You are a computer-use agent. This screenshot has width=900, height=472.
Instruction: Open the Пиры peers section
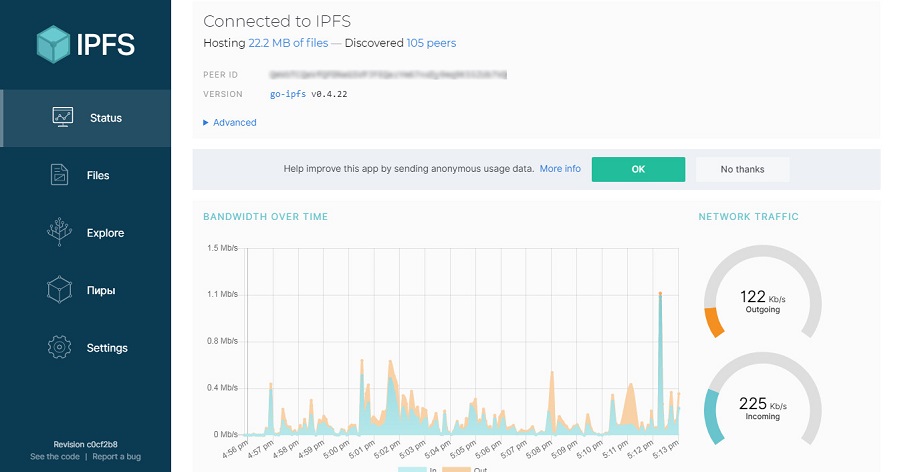[86, 290]
